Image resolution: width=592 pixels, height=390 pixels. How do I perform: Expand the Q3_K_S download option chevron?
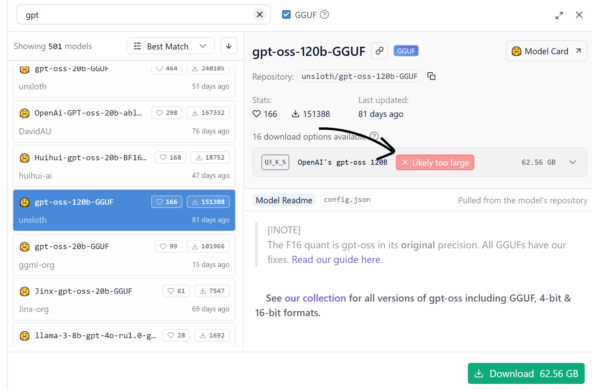573,162
